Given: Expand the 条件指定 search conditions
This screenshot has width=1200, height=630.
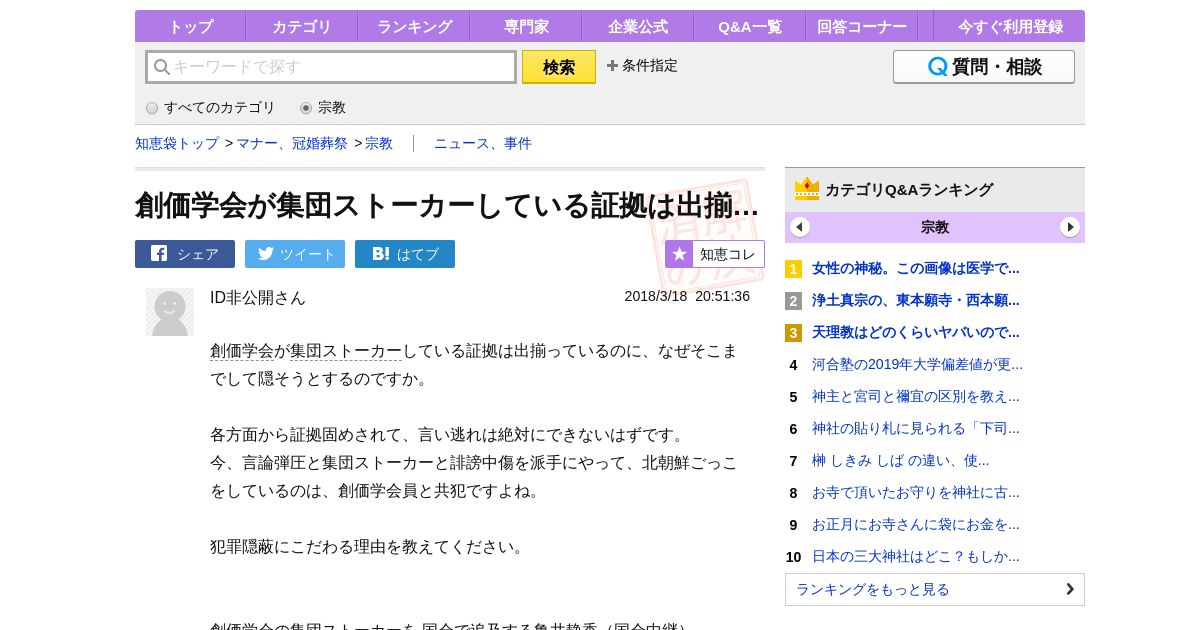Looking at the screenshot, I should click(x=642, y=66).
